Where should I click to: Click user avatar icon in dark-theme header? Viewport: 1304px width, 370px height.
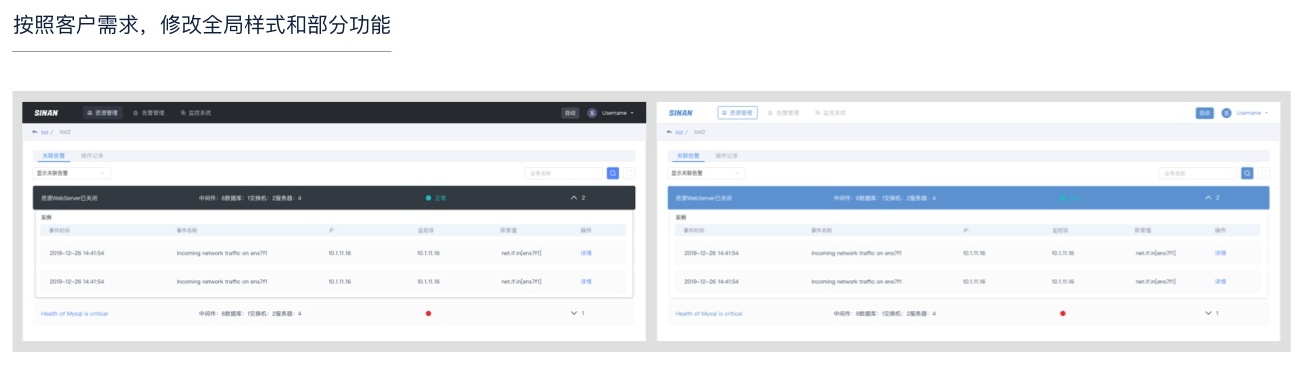click(592, 113)
